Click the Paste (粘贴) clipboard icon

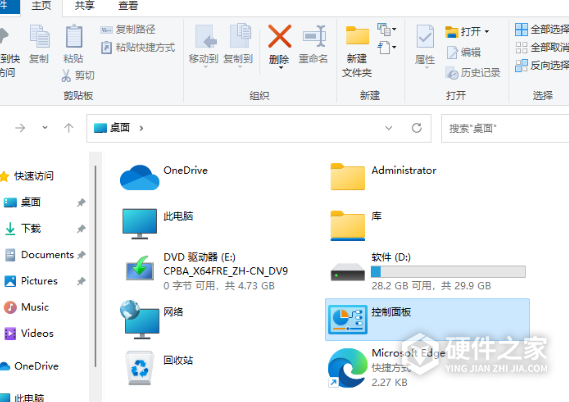coord(74,36)
